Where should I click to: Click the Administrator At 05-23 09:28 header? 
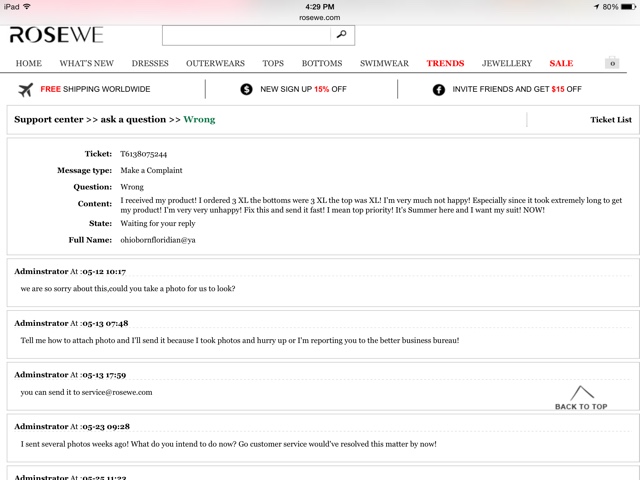pyautogui.click(x=72, y=427)
